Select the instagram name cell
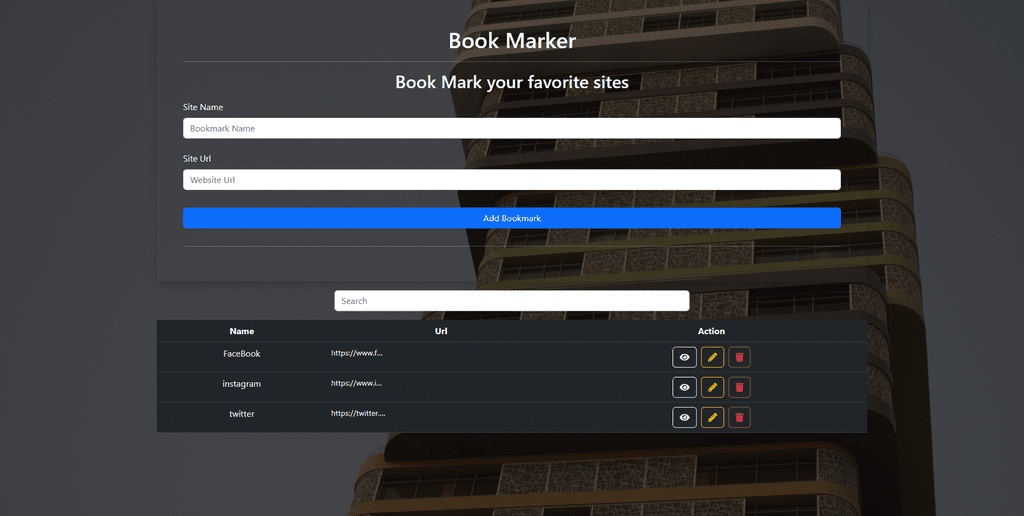Viewport: 1024px width, 516px height. click(x=242, y=383)
